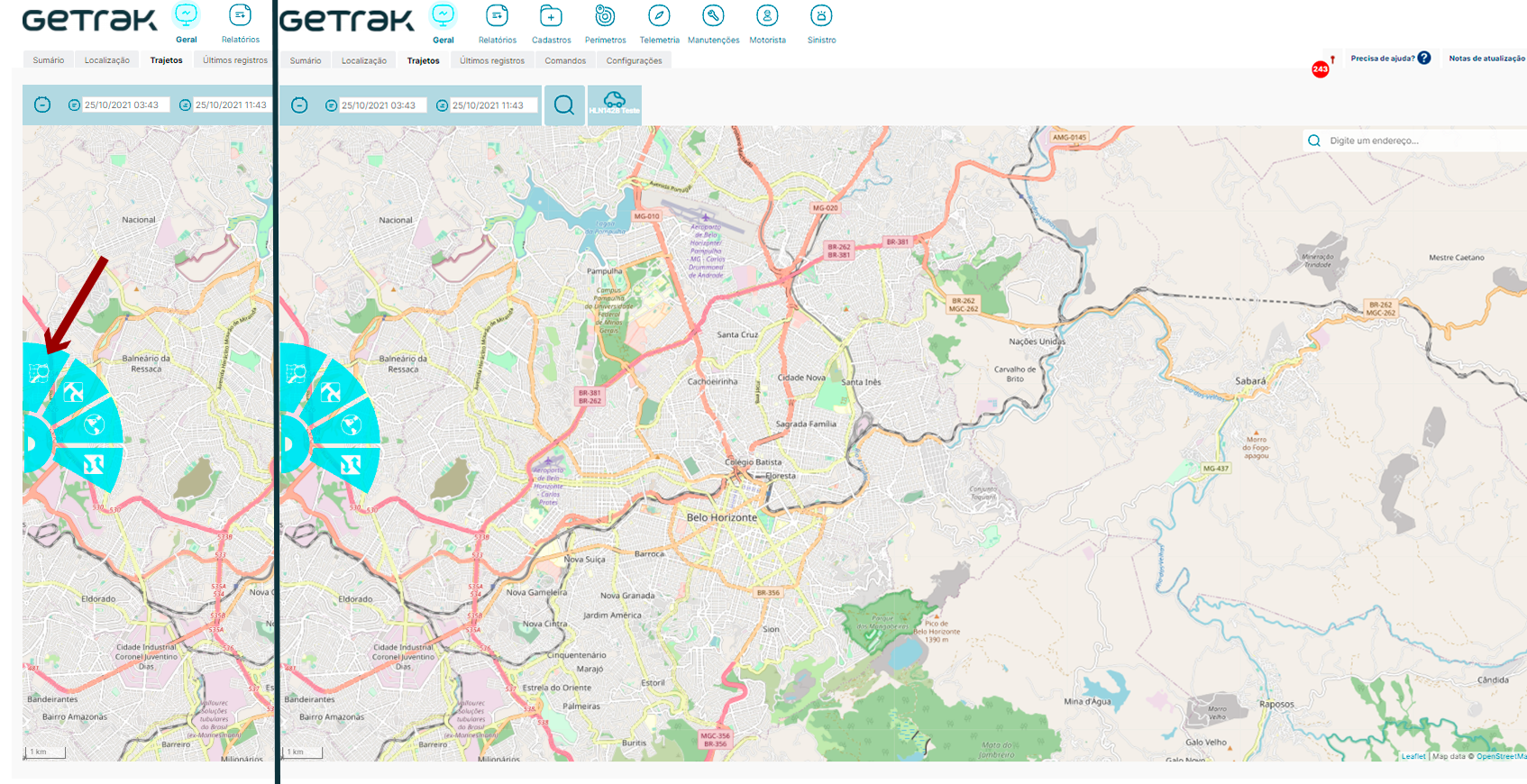The width and height of the screenshot is (1527, 784).
Task: Click the magnifier search button beside the dates
Action: click(x=563, y=105)
